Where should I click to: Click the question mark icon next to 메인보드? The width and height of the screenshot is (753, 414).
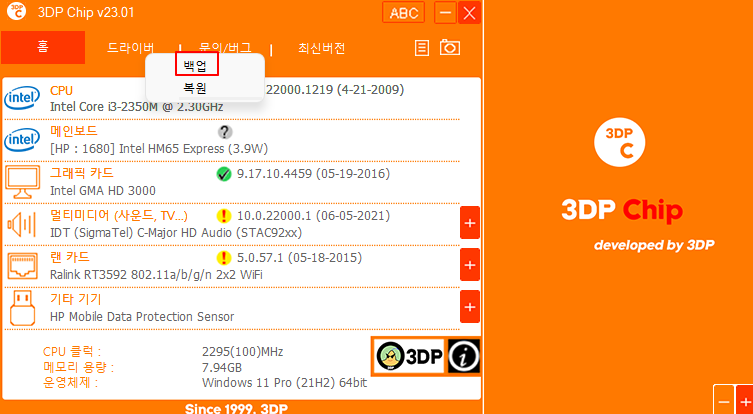(x=225, y=133)
